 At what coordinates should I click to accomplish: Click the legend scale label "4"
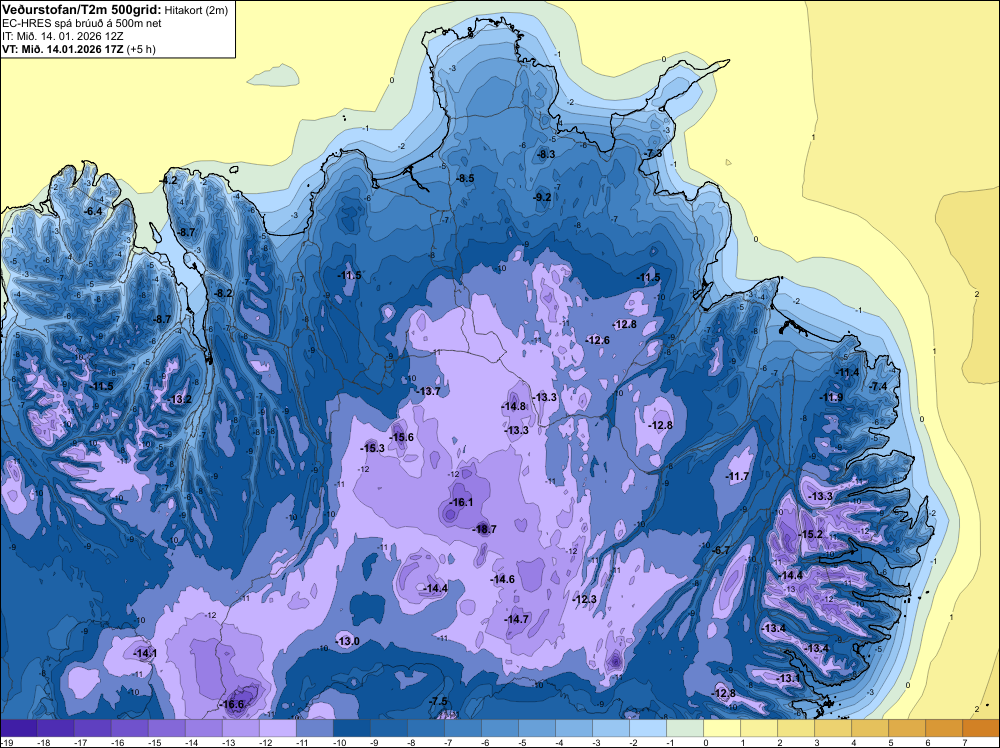(854, 742)
